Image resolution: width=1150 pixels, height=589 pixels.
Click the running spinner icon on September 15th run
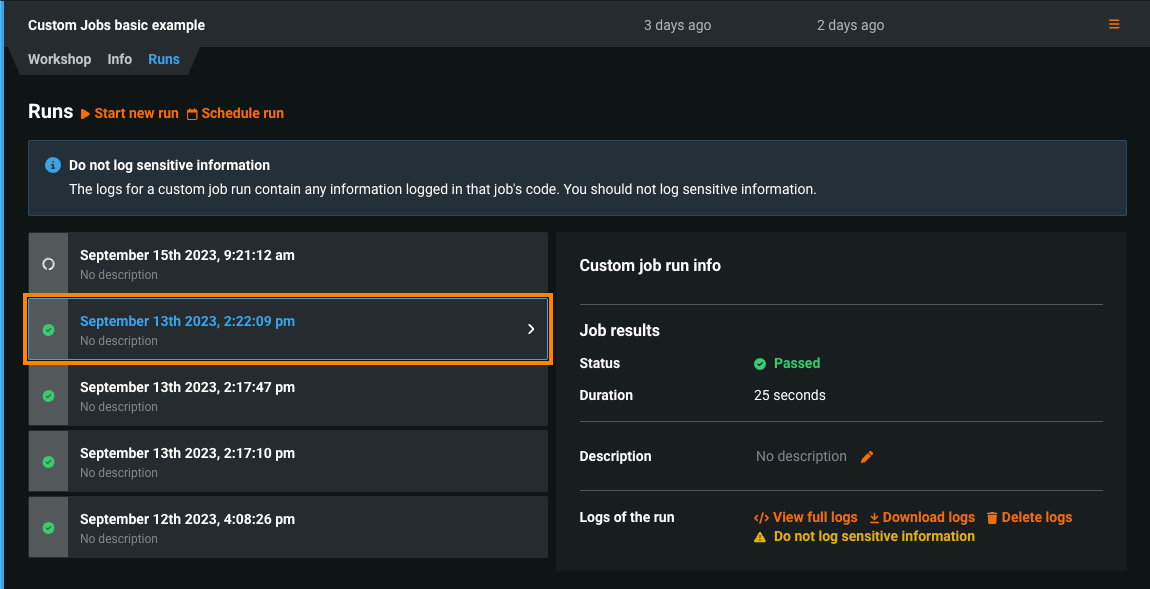pyautogui.click(x=48, y=264)
